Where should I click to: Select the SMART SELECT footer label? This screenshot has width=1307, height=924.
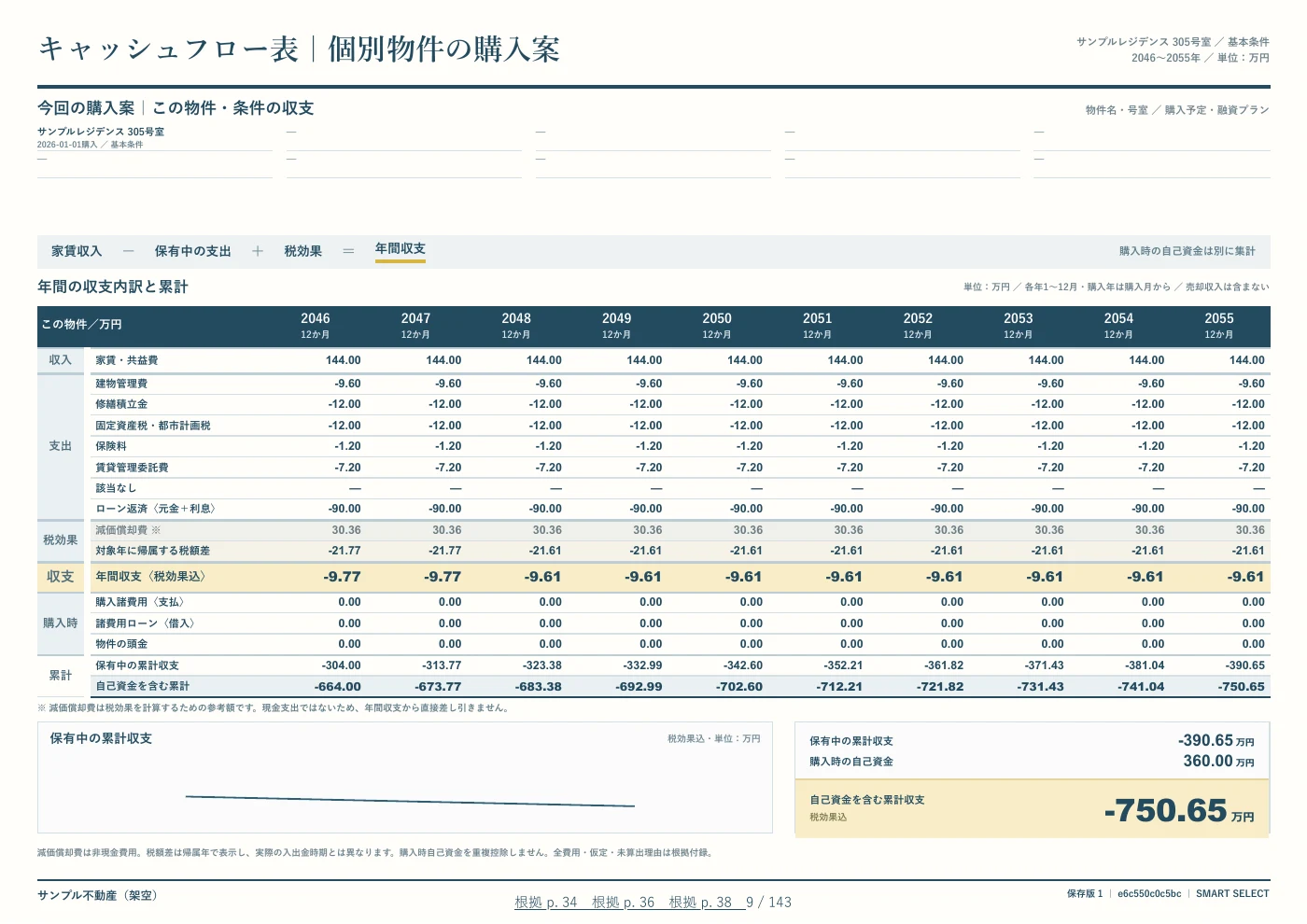pyautogui.click(x=1232, y=894)
